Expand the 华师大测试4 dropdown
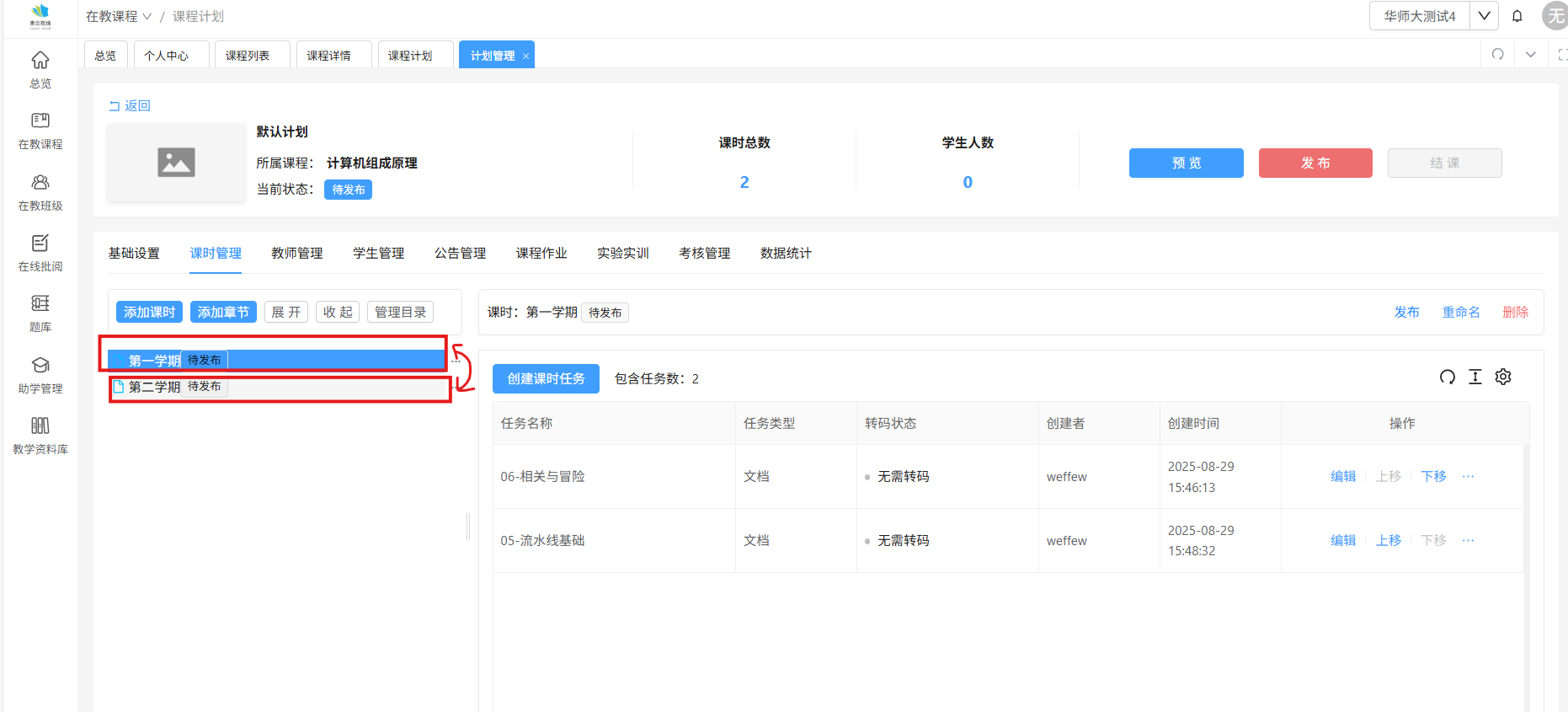1568x712 pixels. (x=1484, y=16)
